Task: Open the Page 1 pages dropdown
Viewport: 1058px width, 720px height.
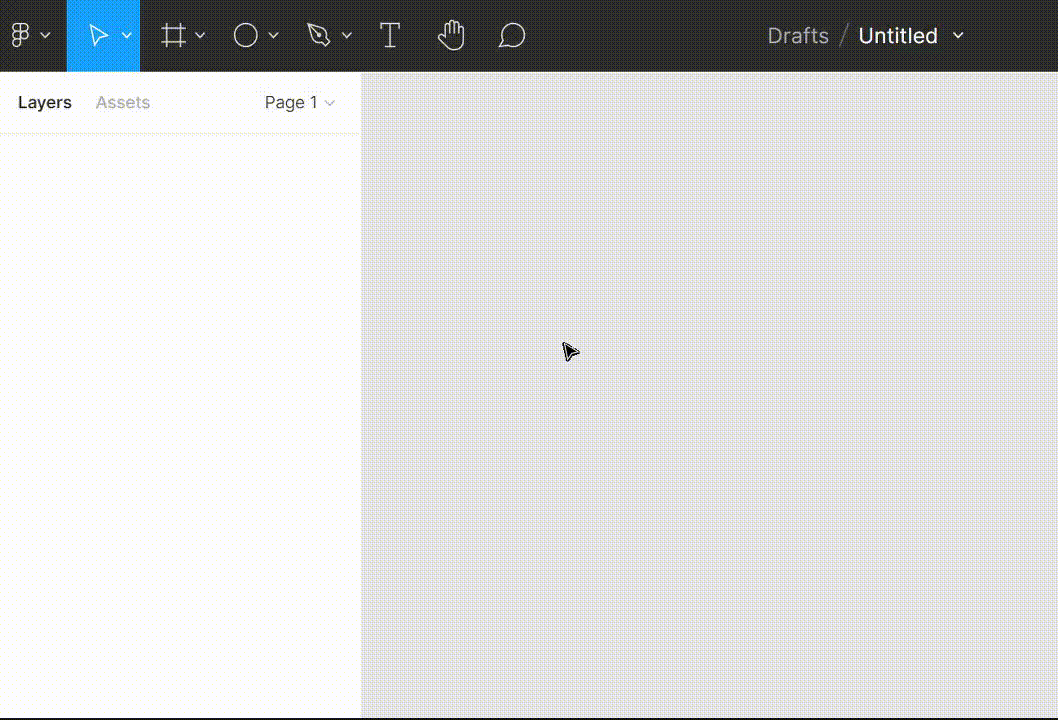Action: [300, 103]
